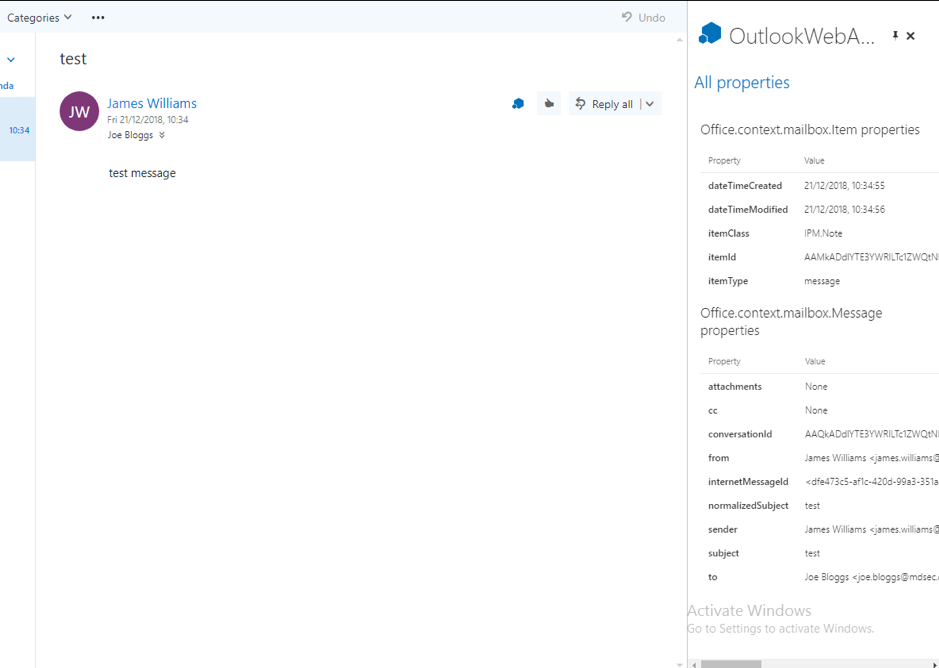The image size is (939, 668).
Task: Click the thumbs-up Like icon
Action: (x=549, y=104)
